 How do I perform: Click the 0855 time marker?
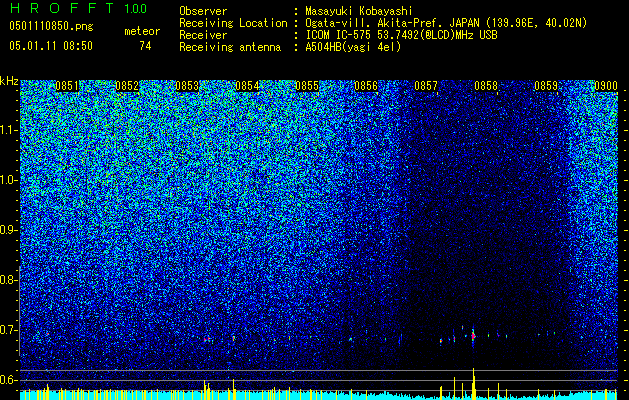(306, 86)
